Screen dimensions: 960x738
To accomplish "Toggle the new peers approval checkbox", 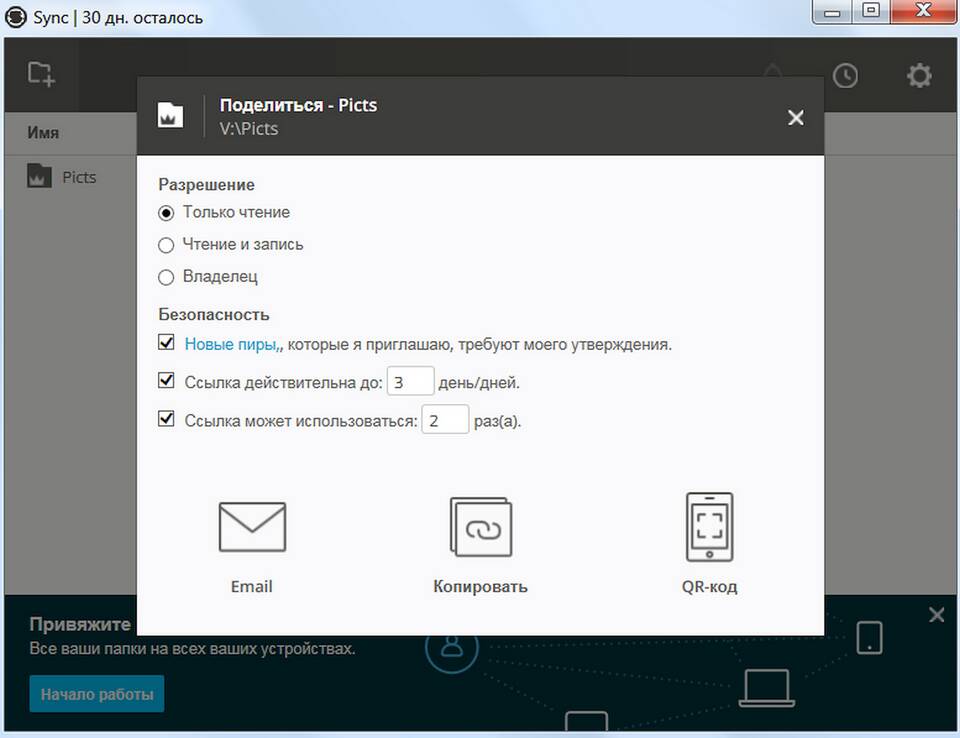I will [166, 342].
